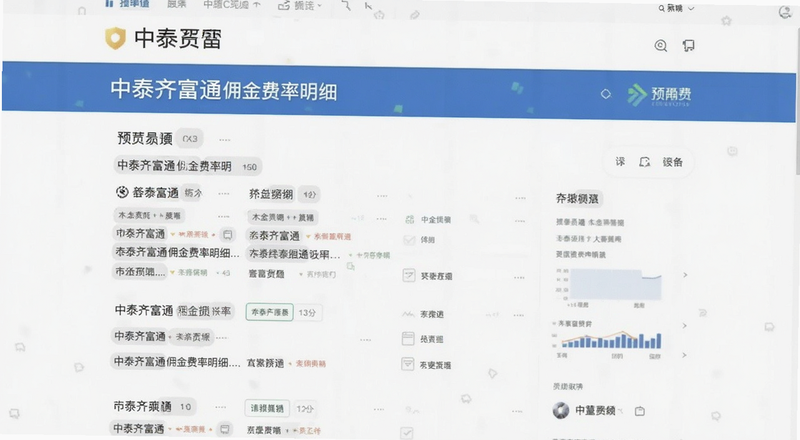
Task: Click the pill labeled 中泰齐富通佣金费率明 150
Action: 187,166
